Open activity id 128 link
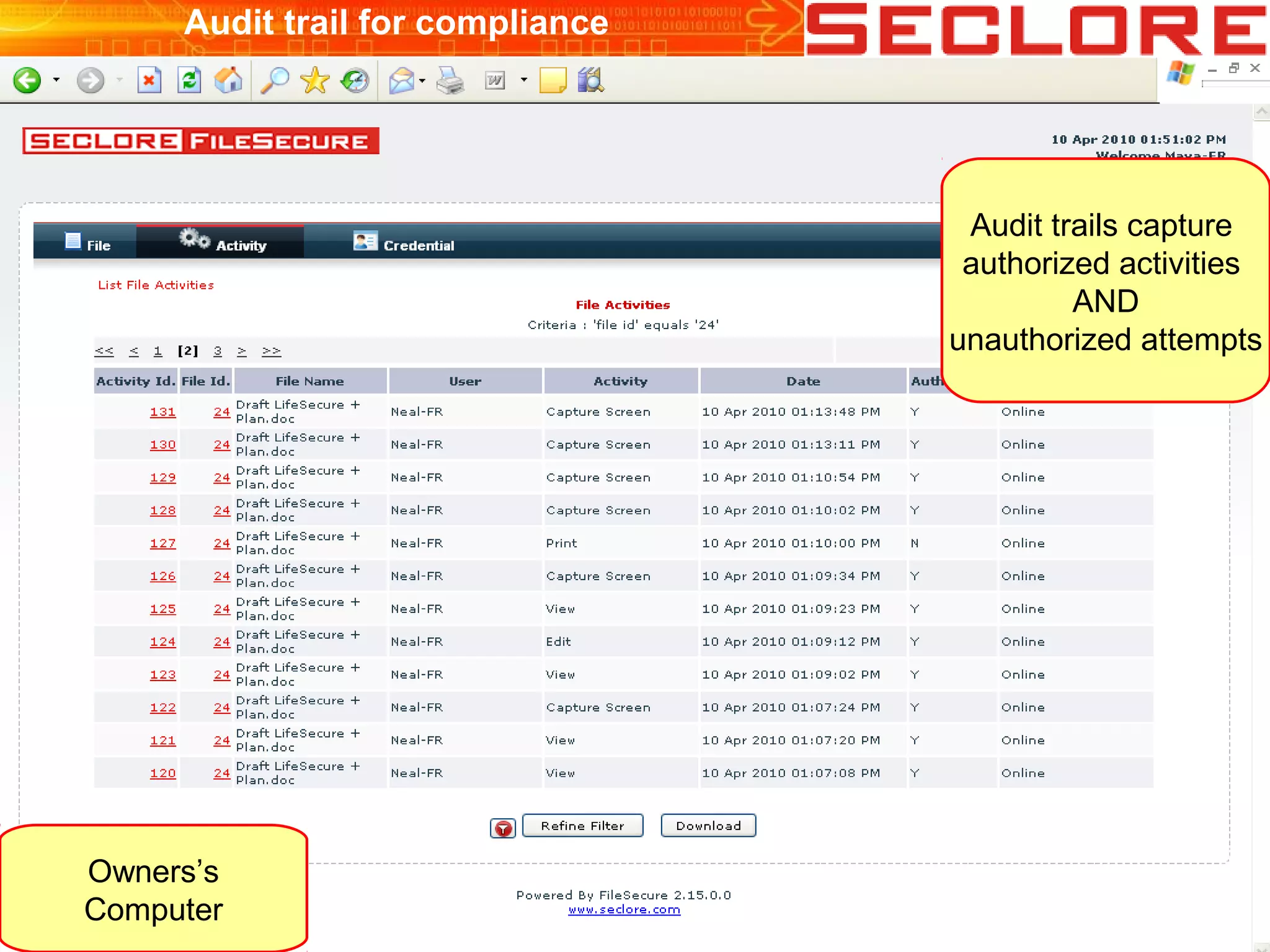 (162, 511)
